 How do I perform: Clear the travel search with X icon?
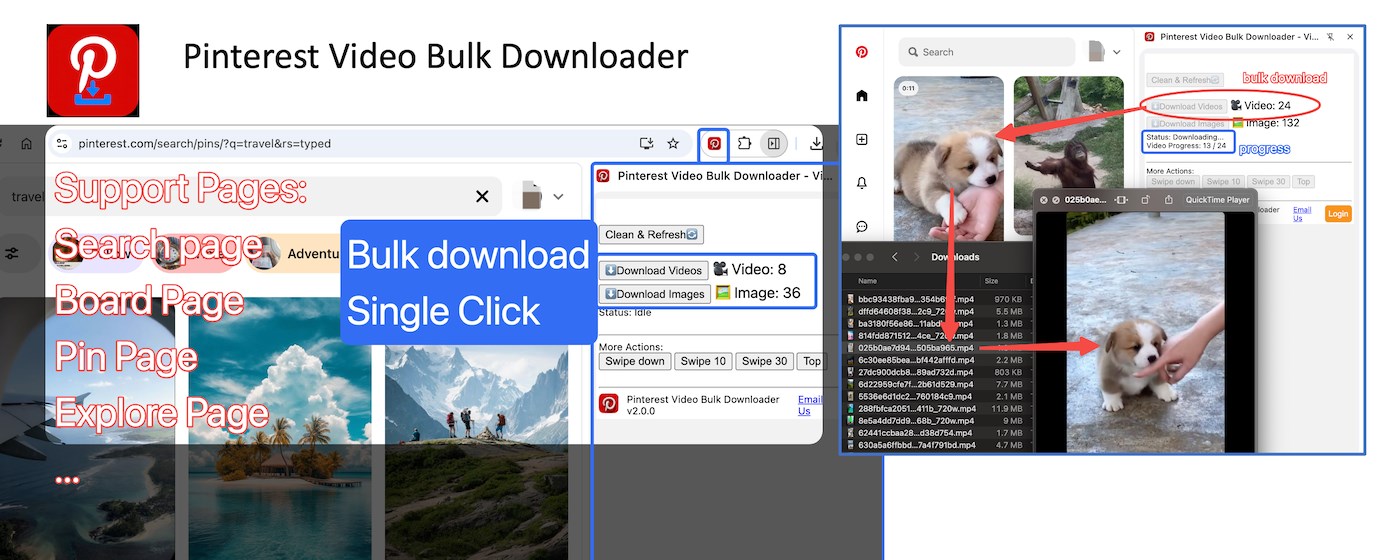pos(482,196)
